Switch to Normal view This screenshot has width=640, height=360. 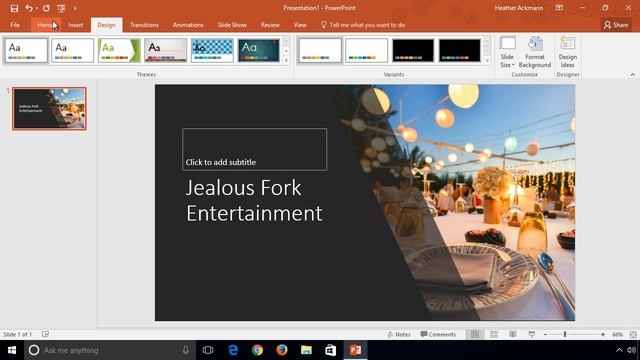click(475, 334)
